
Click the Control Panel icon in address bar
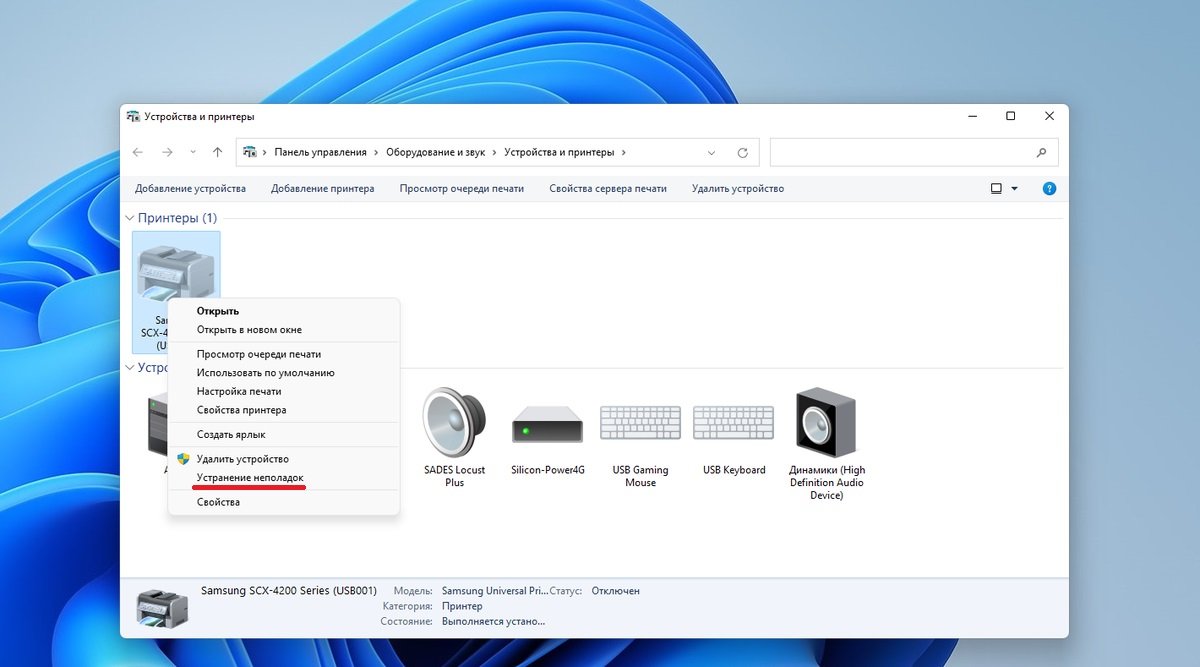[x=250, y=152]
